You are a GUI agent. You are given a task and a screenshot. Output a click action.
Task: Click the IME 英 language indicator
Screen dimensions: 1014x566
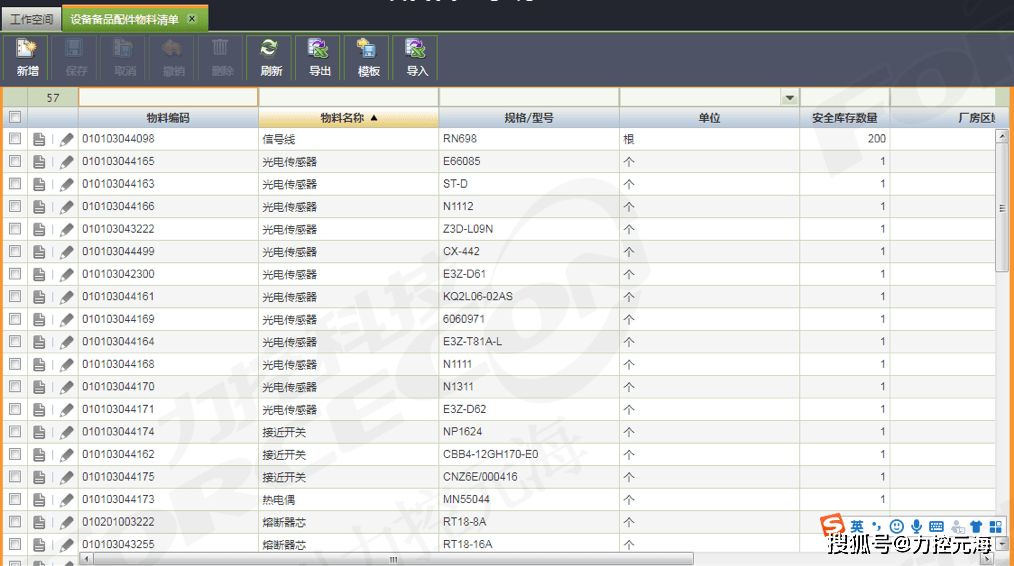coord(857,527)
